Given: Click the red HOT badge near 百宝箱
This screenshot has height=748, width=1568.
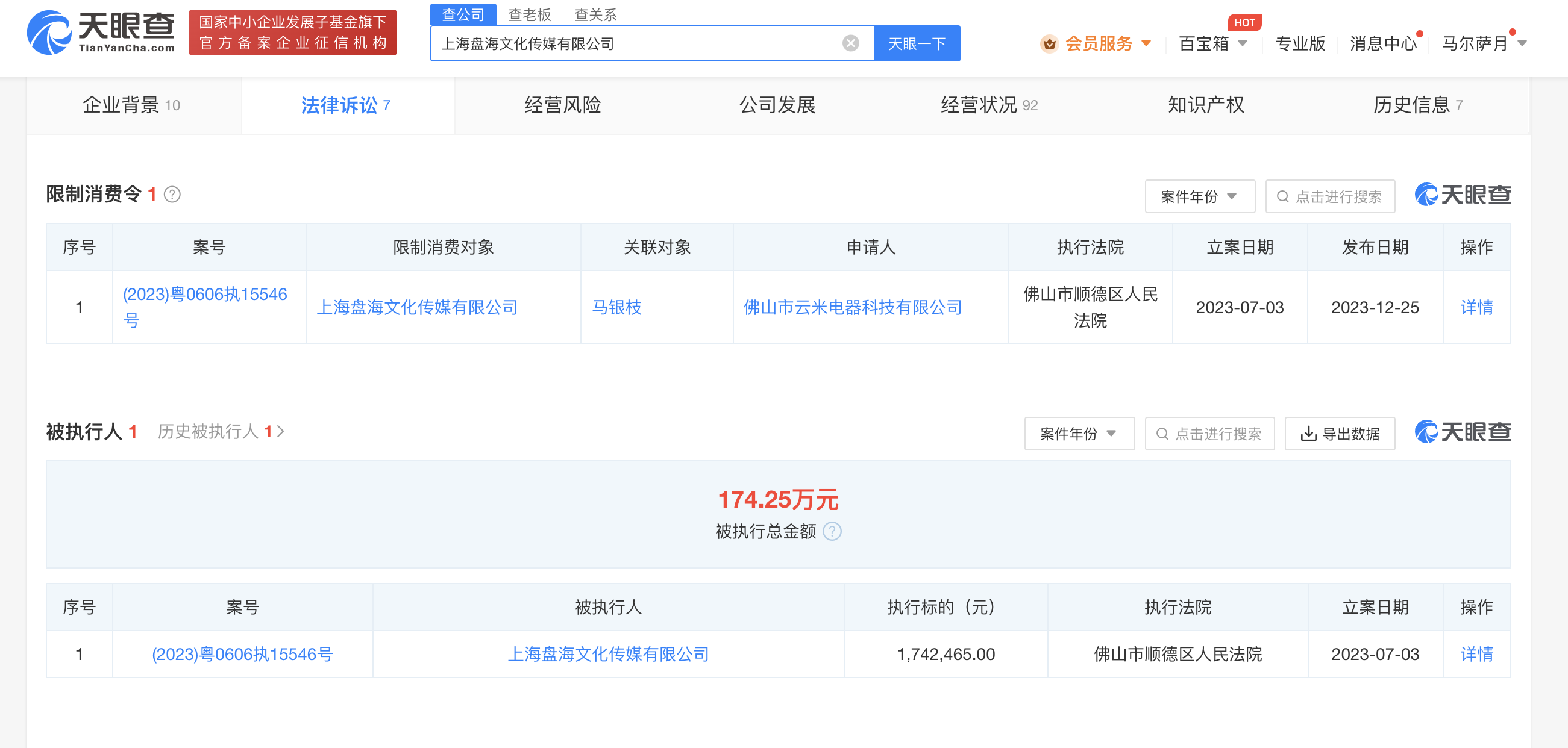Looking at the screenshot, I should point(1246,22).
